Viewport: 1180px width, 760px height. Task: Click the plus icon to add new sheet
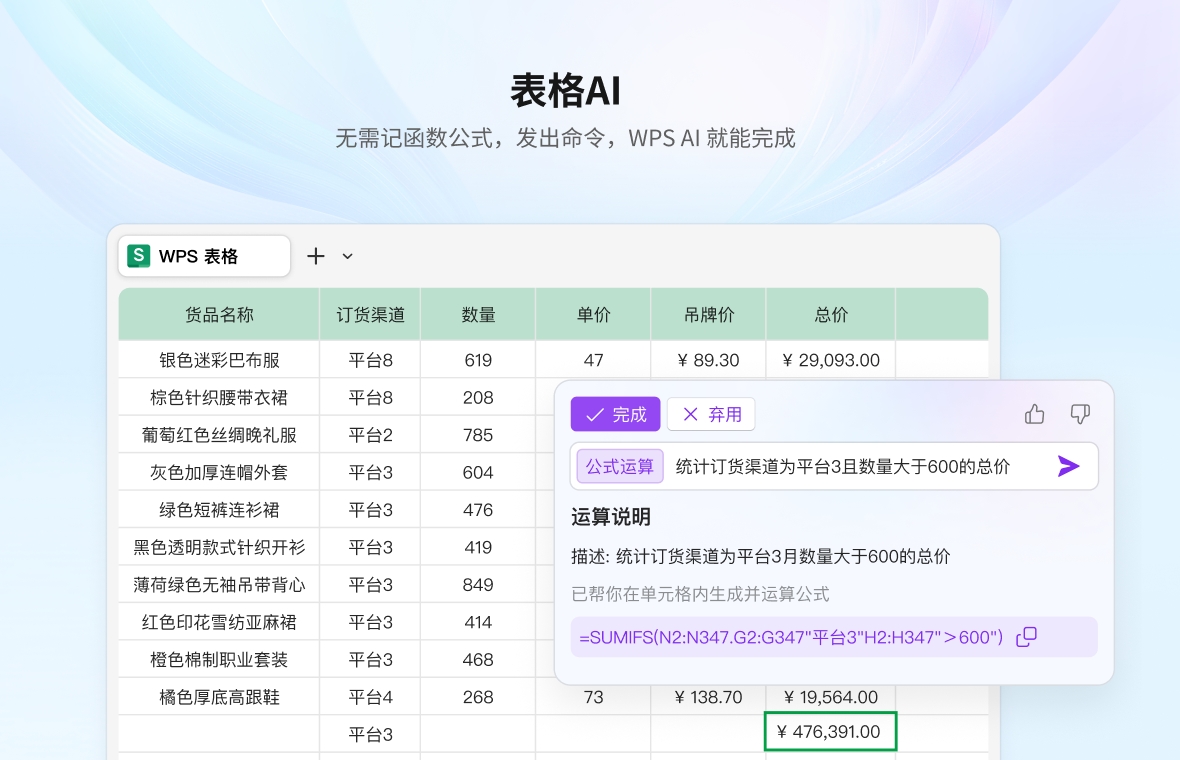pyautogui.click(x=315, y=256)
